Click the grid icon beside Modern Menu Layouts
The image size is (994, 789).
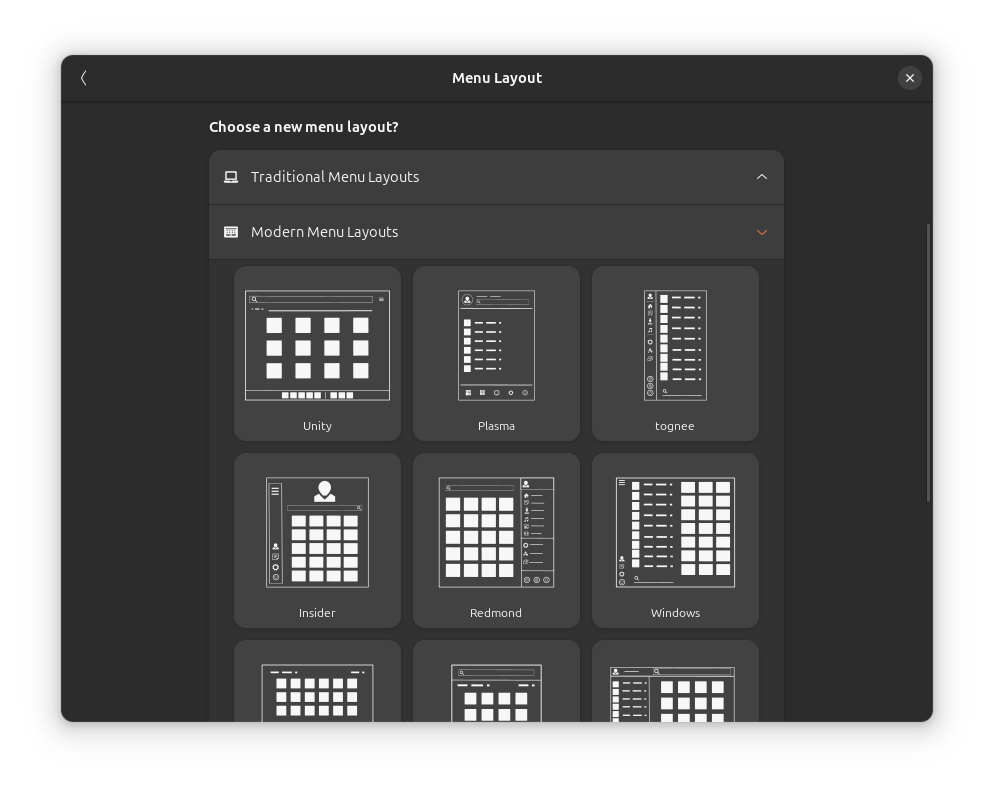(231, 231)
